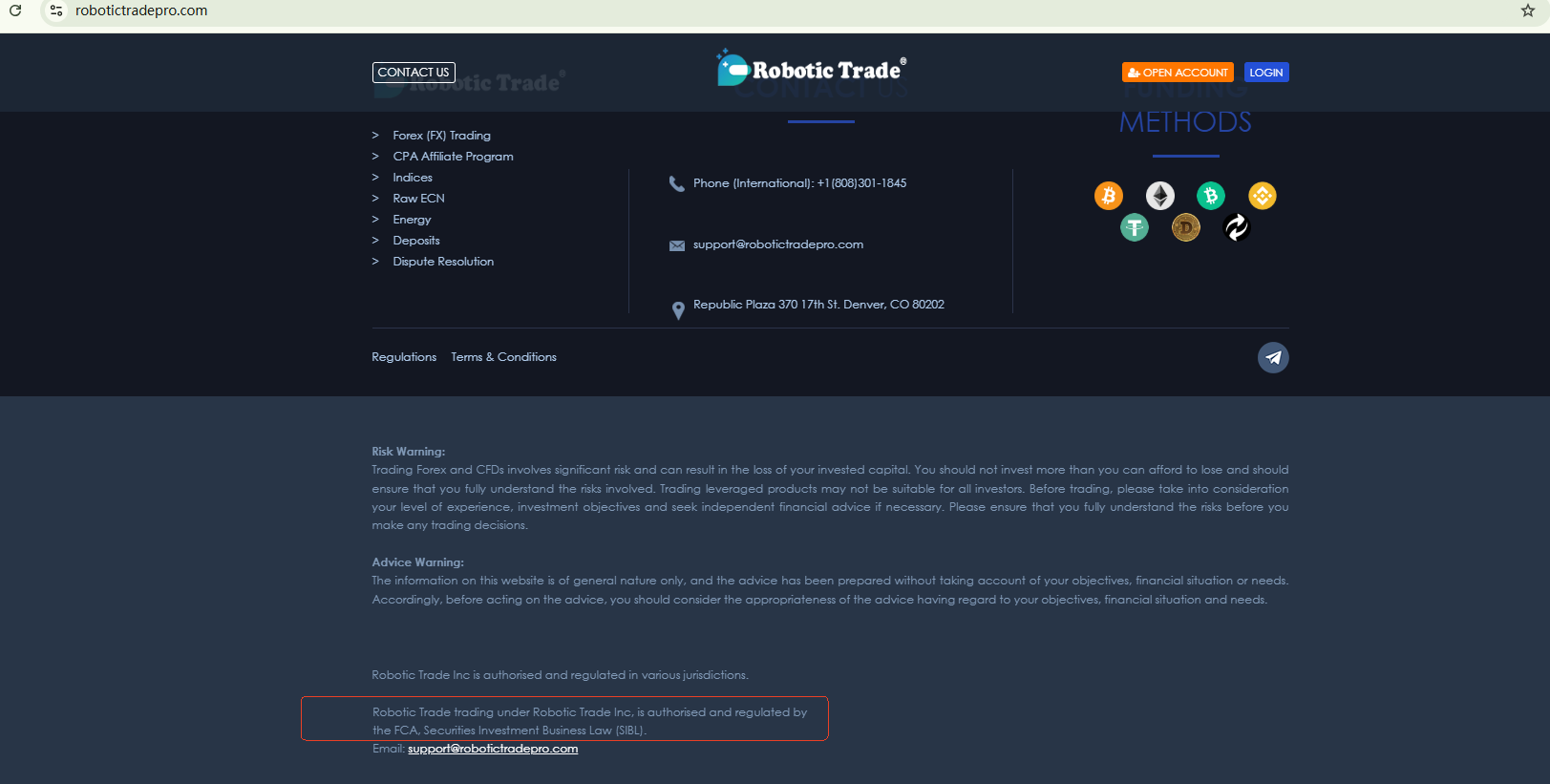Open the Dispute Resolution link
Screen dimensions: 1550x784
point(443,262)
